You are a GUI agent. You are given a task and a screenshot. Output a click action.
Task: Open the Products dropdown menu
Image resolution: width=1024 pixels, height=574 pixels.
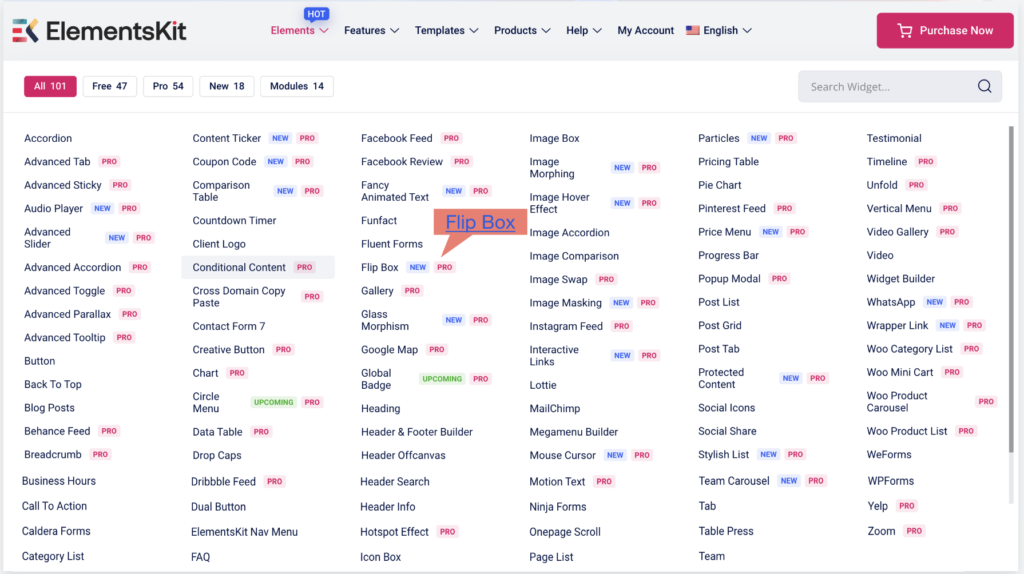522,30
